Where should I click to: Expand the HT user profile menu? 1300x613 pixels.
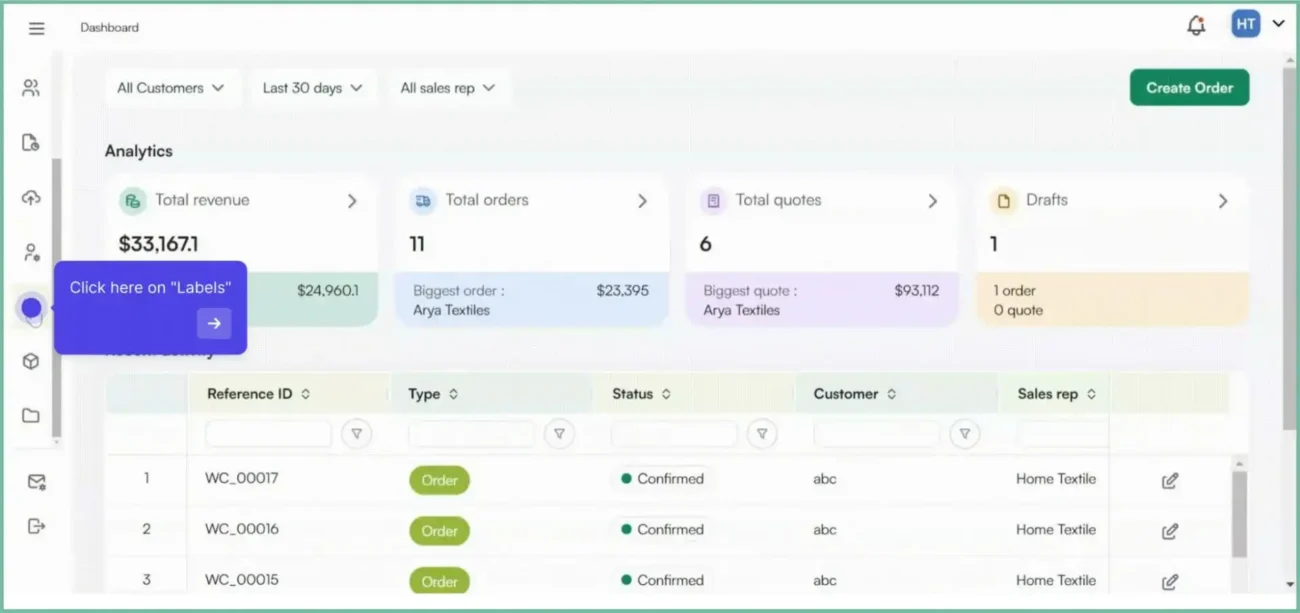point(1258,25)
